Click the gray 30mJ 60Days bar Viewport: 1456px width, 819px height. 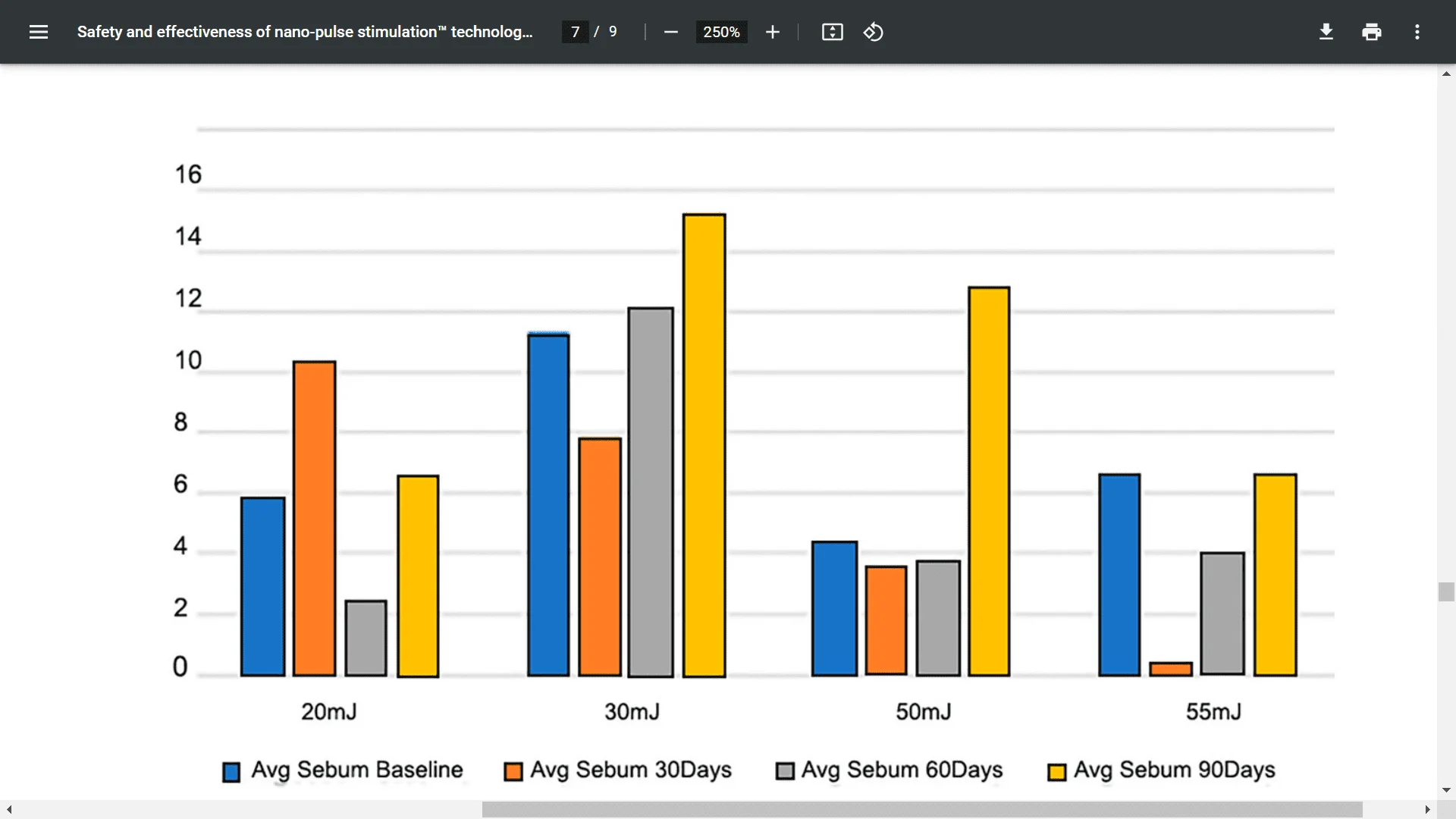651,492
